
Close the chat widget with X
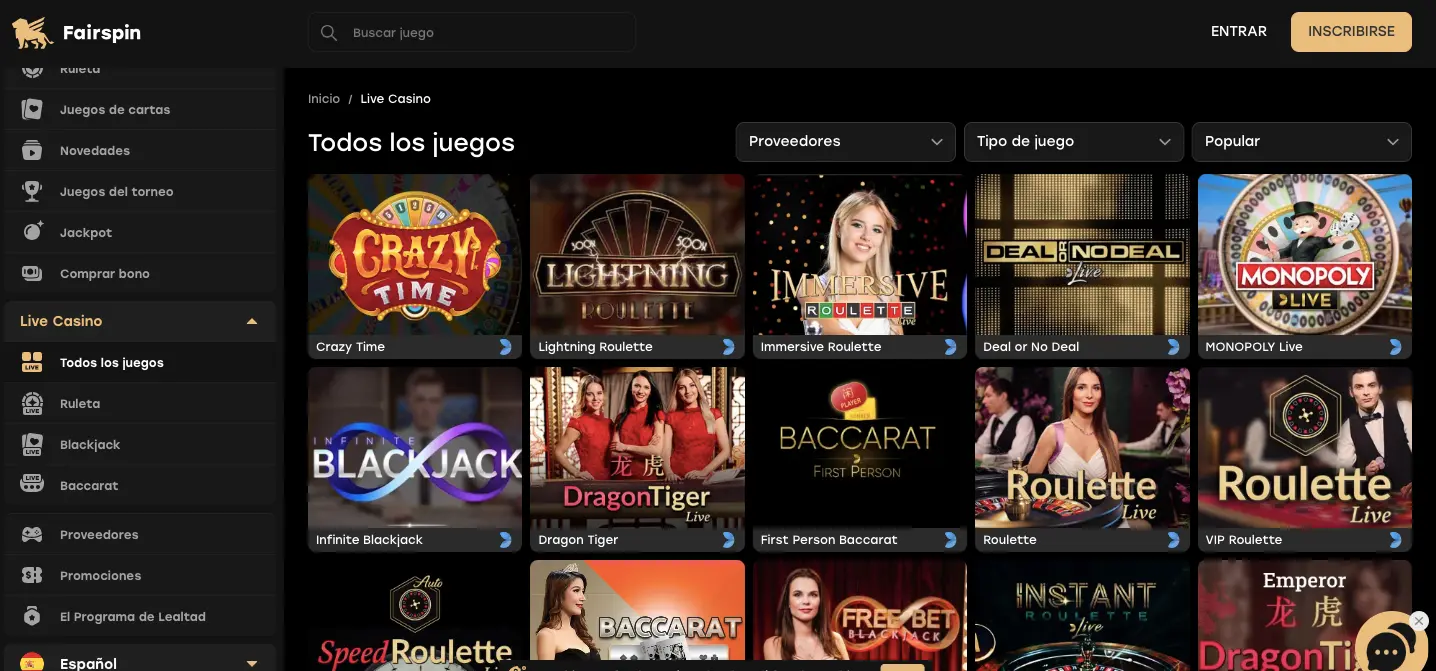point(1418,621)
